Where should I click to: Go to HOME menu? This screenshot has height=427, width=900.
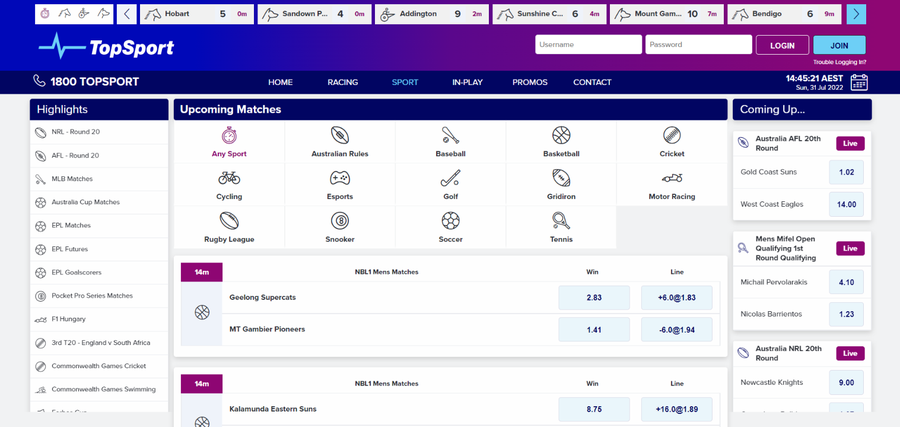(x=280, y=82)
